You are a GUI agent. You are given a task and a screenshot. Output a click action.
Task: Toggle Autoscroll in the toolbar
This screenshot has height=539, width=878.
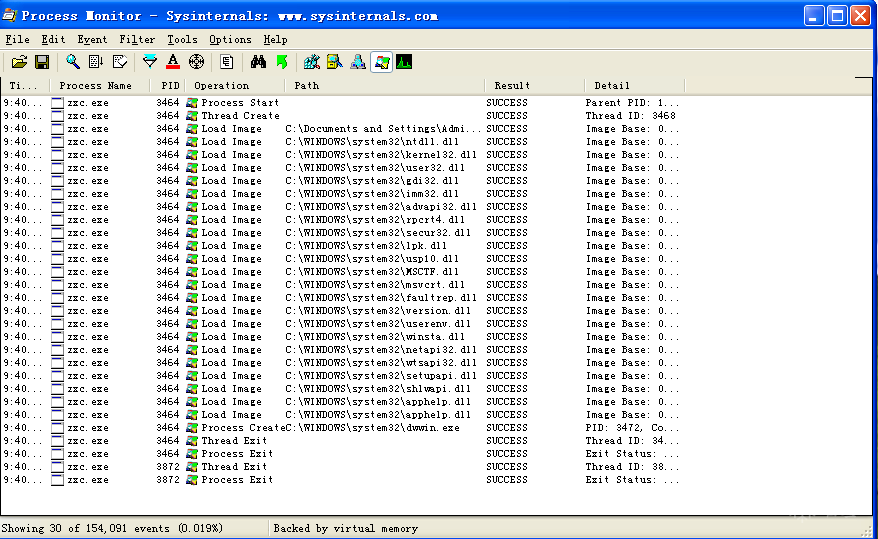coord(96,62)
